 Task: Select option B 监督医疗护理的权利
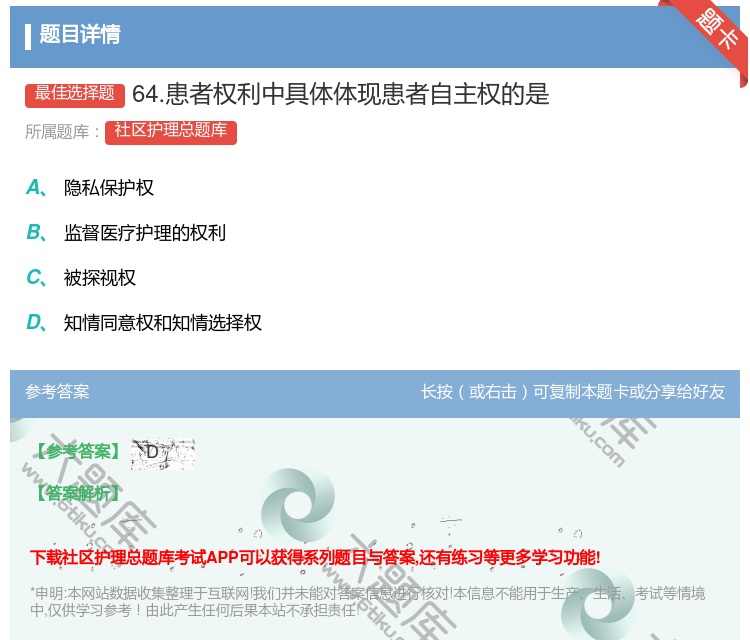126,232
